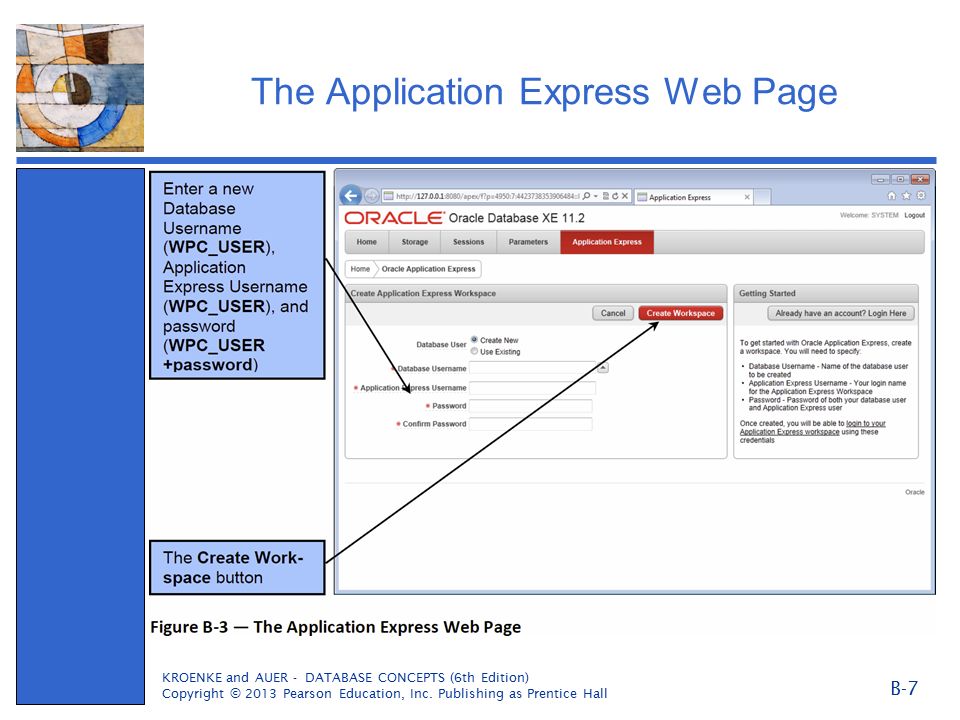Click the Confirm Password input field

530,424
